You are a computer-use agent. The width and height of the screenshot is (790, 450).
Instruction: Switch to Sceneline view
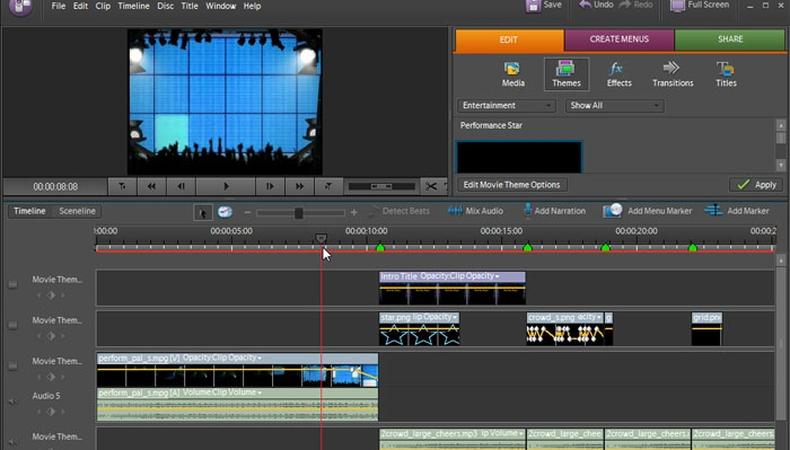(77, 211)
